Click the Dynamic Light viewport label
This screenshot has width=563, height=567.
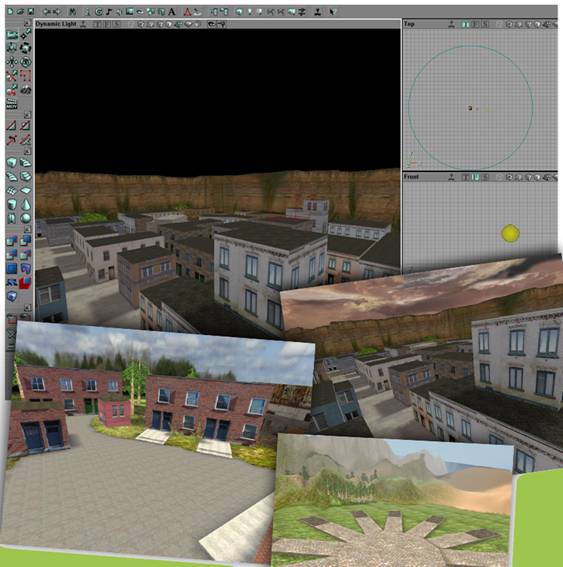[x=56, y=24]
